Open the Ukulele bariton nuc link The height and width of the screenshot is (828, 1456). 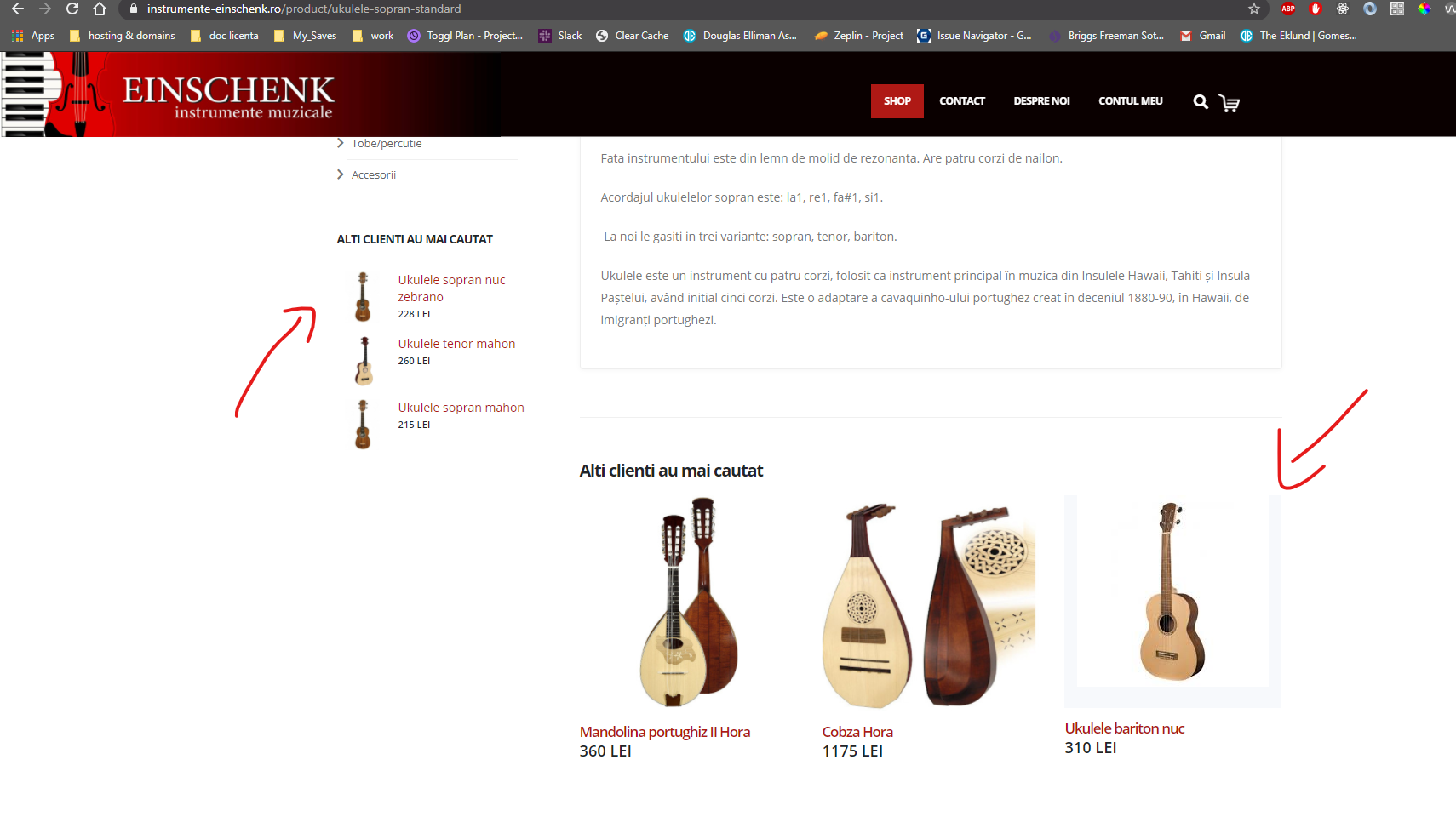1125,728
